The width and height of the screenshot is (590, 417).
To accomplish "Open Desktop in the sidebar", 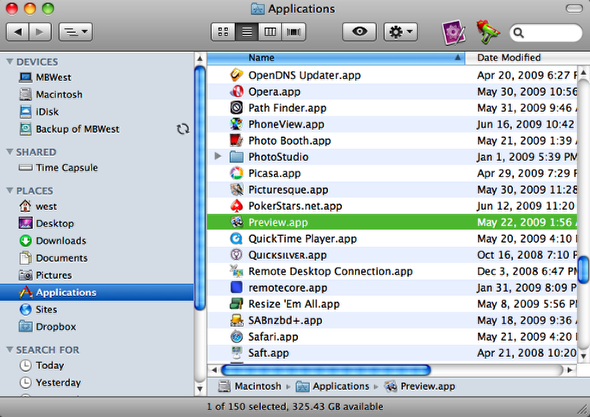I will [x=46, y=223].
